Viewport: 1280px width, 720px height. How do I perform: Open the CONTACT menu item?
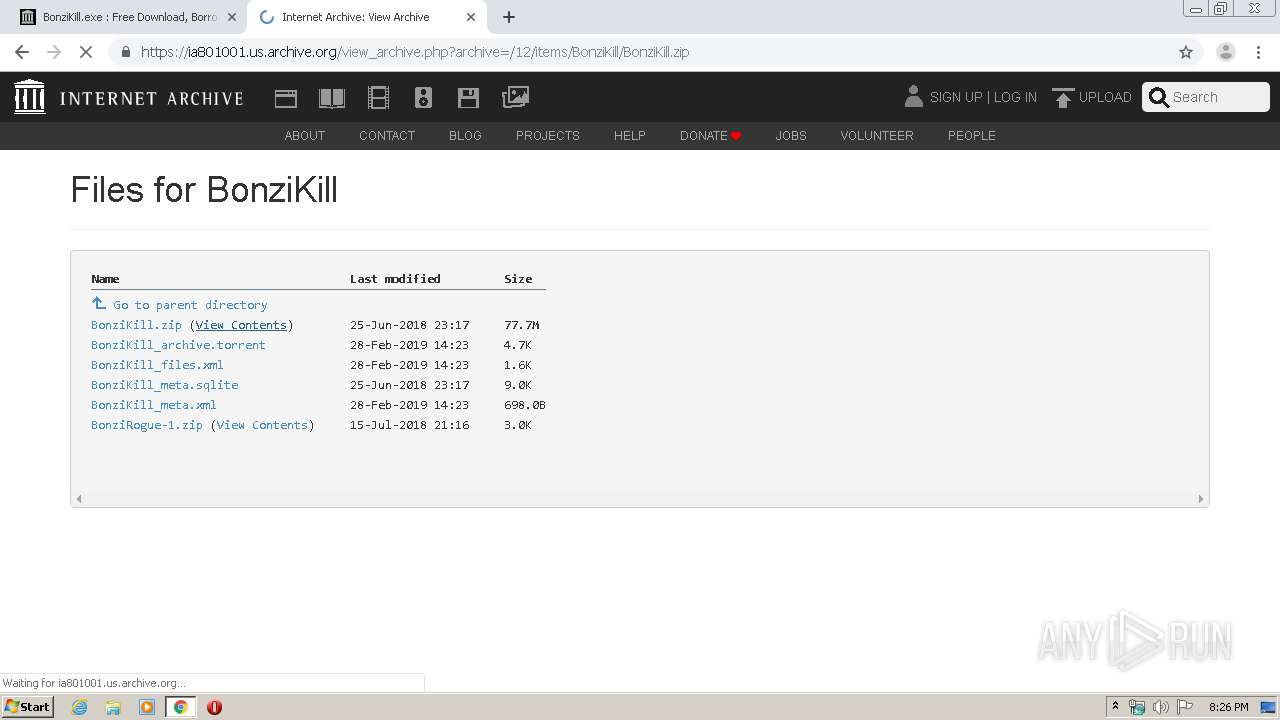click(387, 136)
